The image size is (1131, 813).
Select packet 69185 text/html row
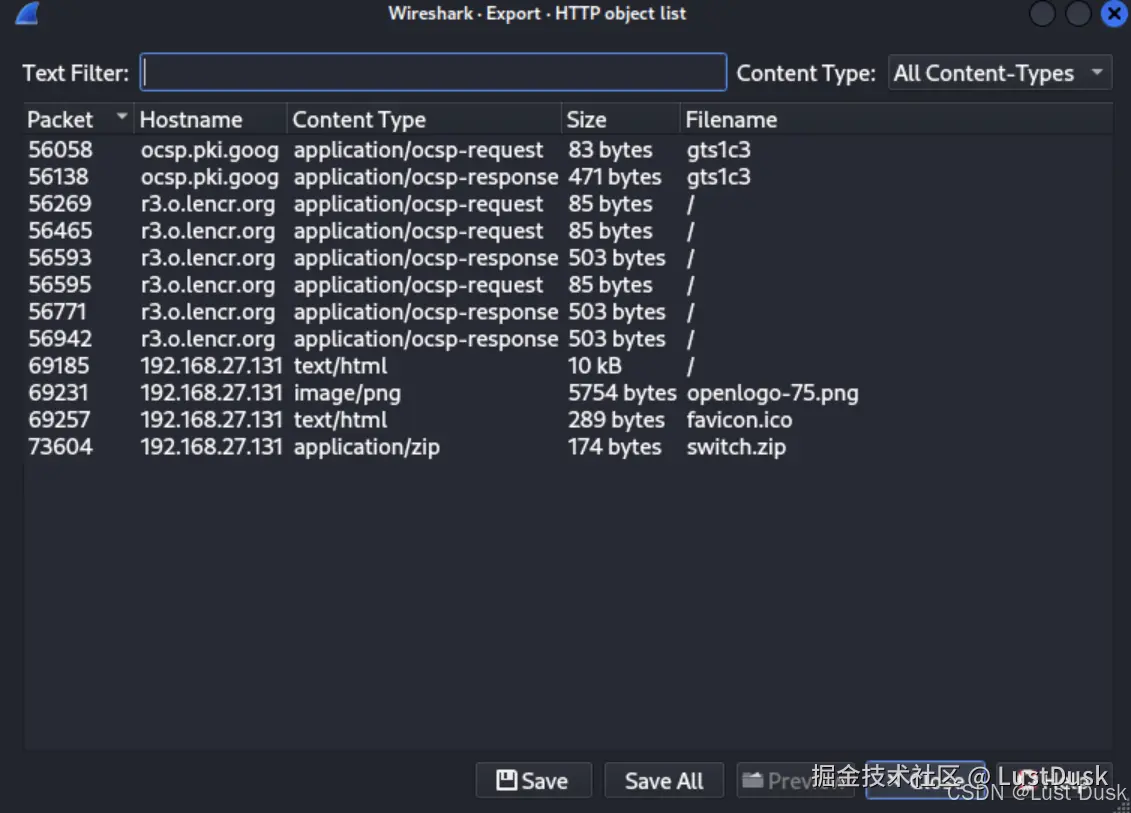coord(568,366)
